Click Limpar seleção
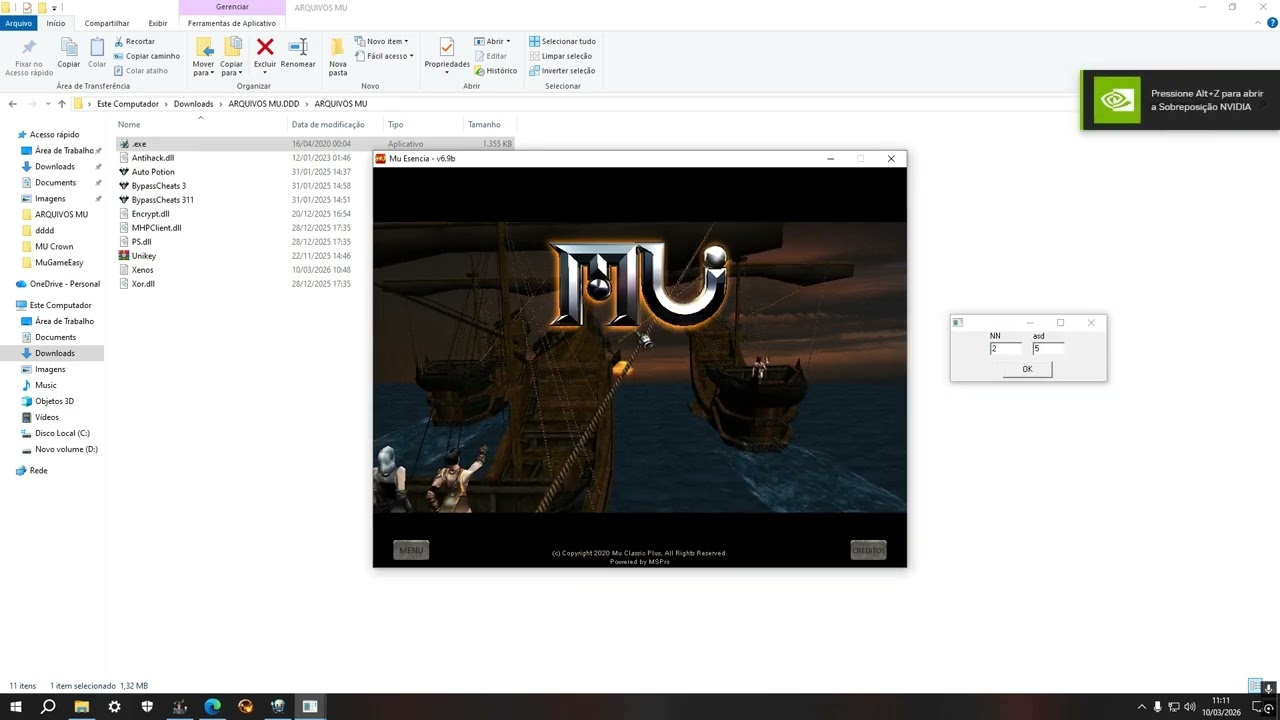This screenshot has height=720, width=1280. click(560, 56)
